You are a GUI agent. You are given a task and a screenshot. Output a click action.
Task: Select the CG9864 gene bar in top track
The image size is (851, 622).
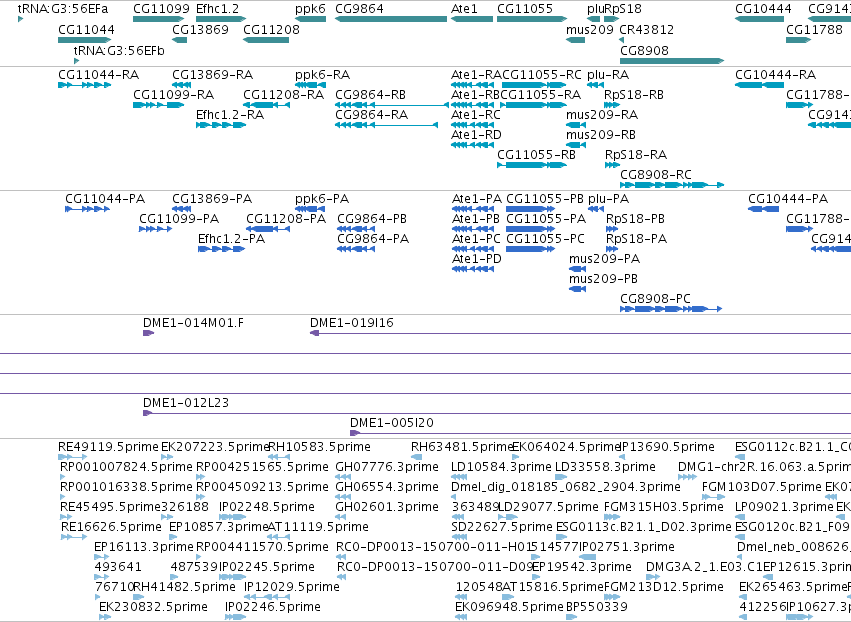pyautogui.click(x=391, y=19)
